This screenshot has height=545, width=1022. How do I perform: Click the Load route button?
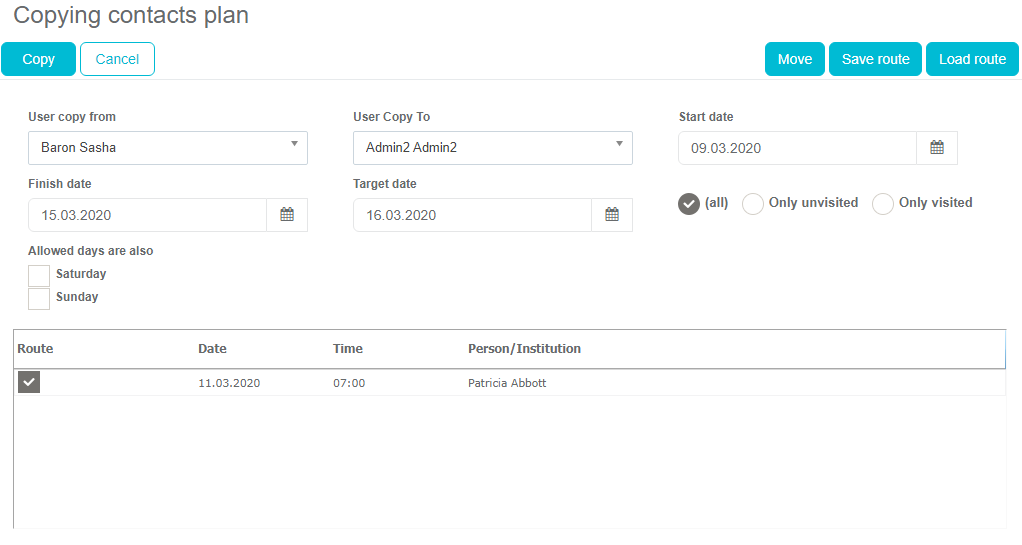pyautogui.click(x=972, y=59)
